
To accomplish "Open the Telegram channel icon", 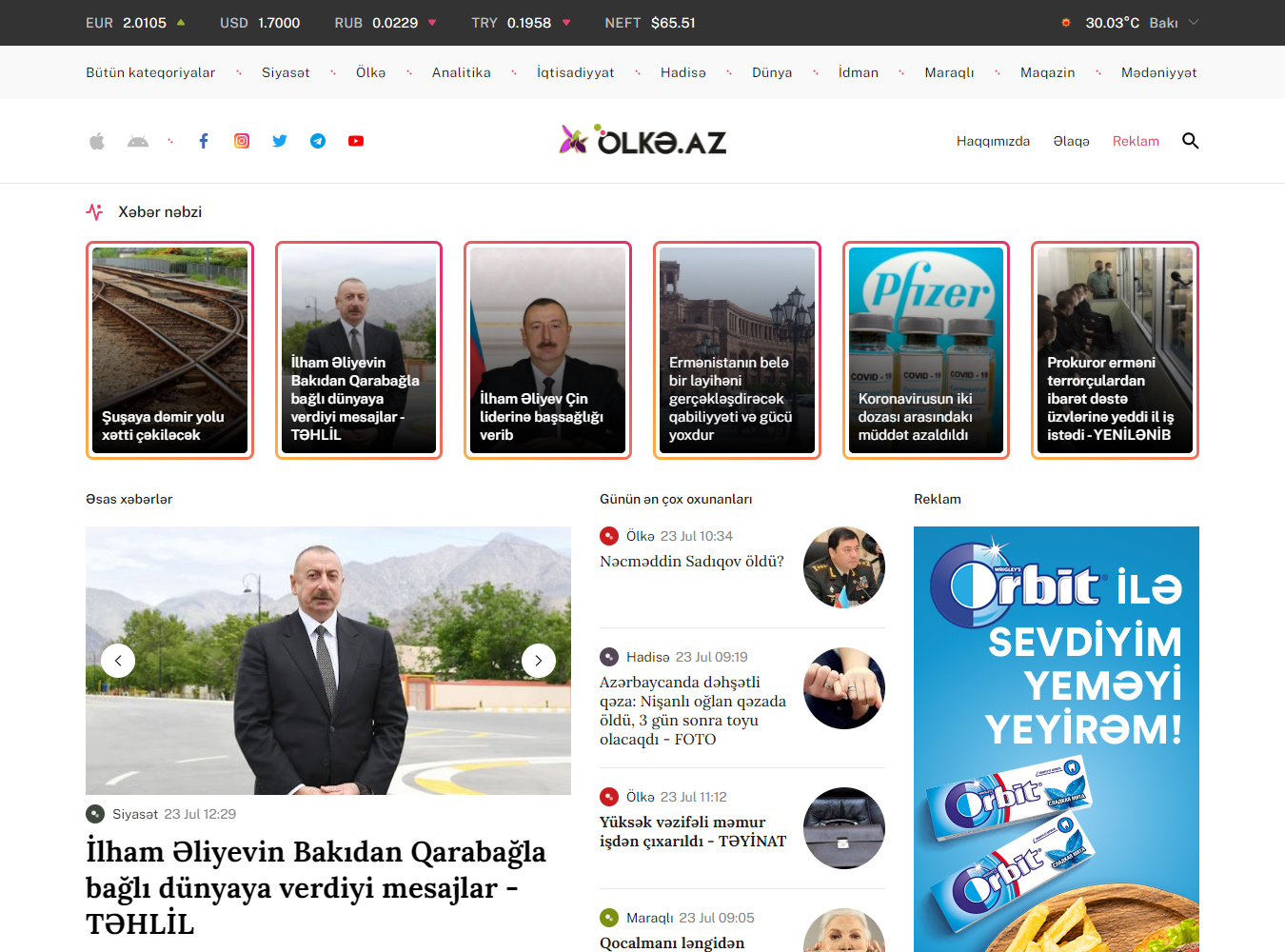I will point(318,141).
